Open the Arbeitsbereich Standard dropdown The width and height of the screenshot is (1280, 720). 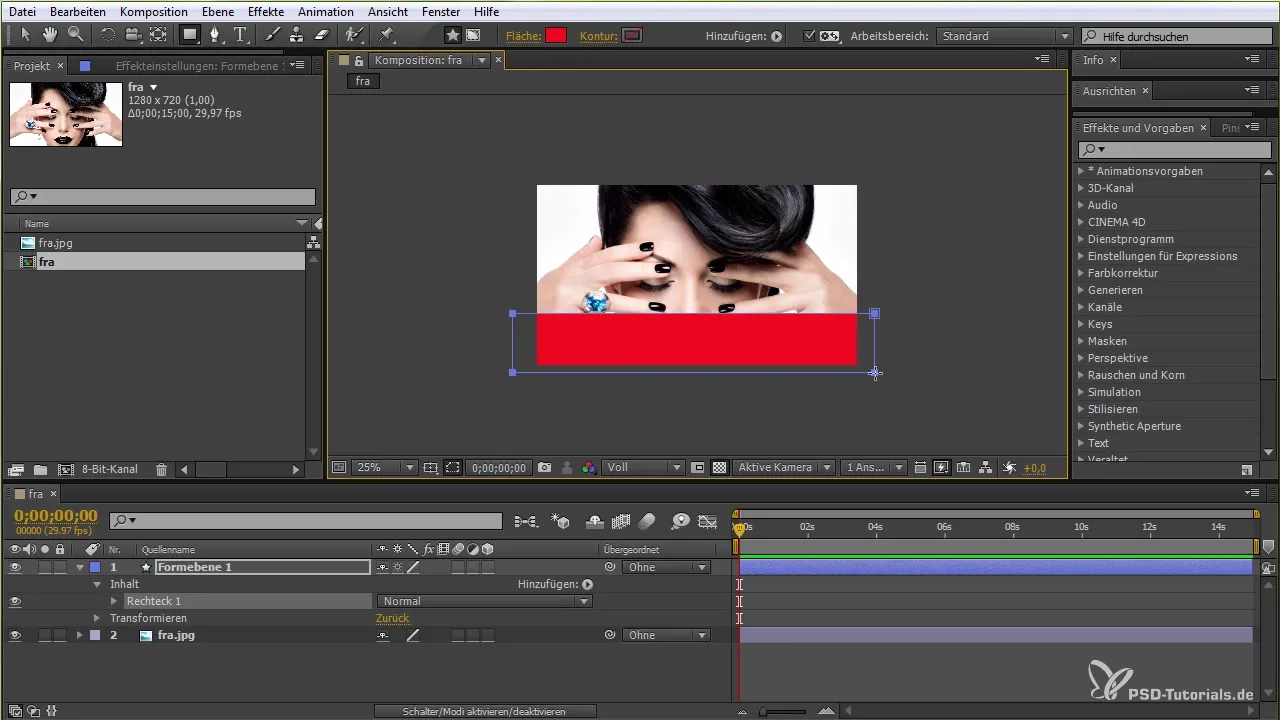point(1005,36)
